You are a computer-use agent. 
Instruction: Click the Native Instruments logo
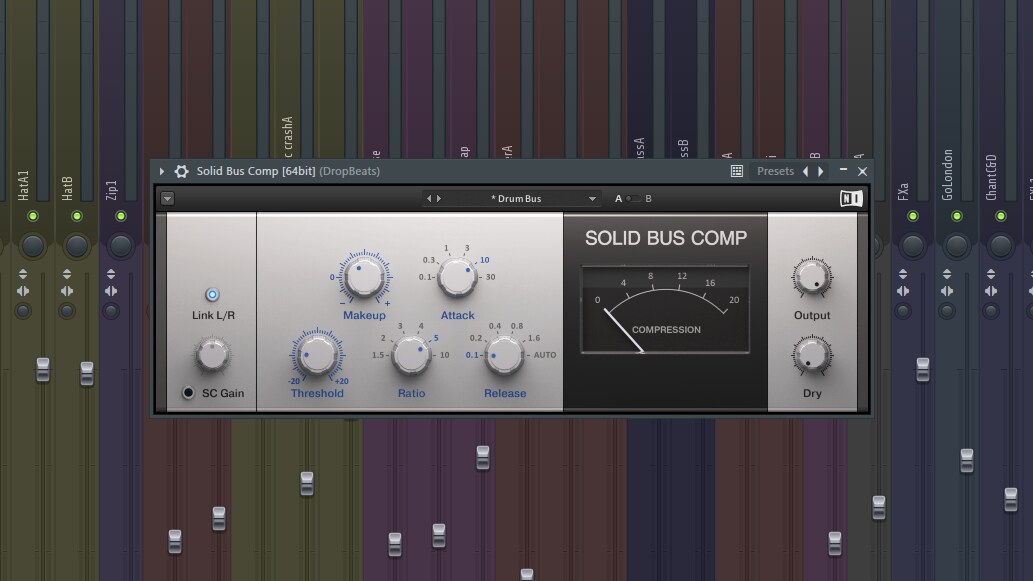click(851, 198)
